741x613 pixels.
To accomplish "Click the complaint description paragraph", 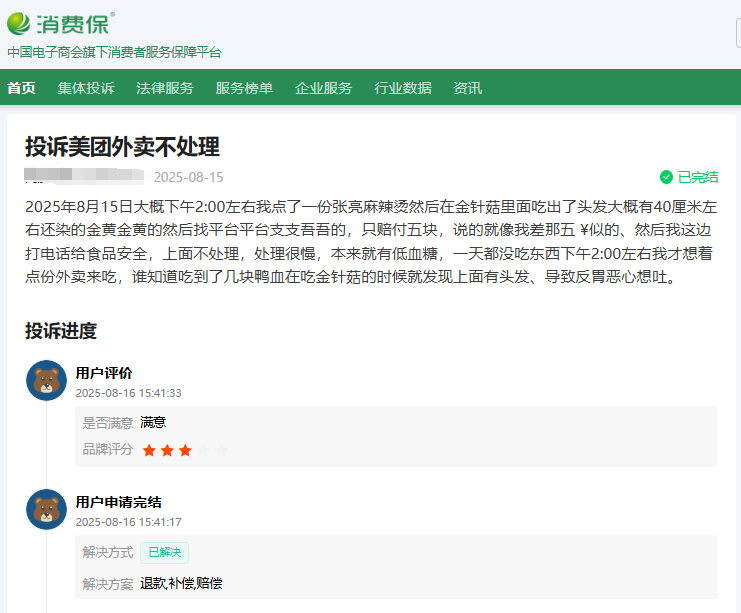I will point(371,242).
